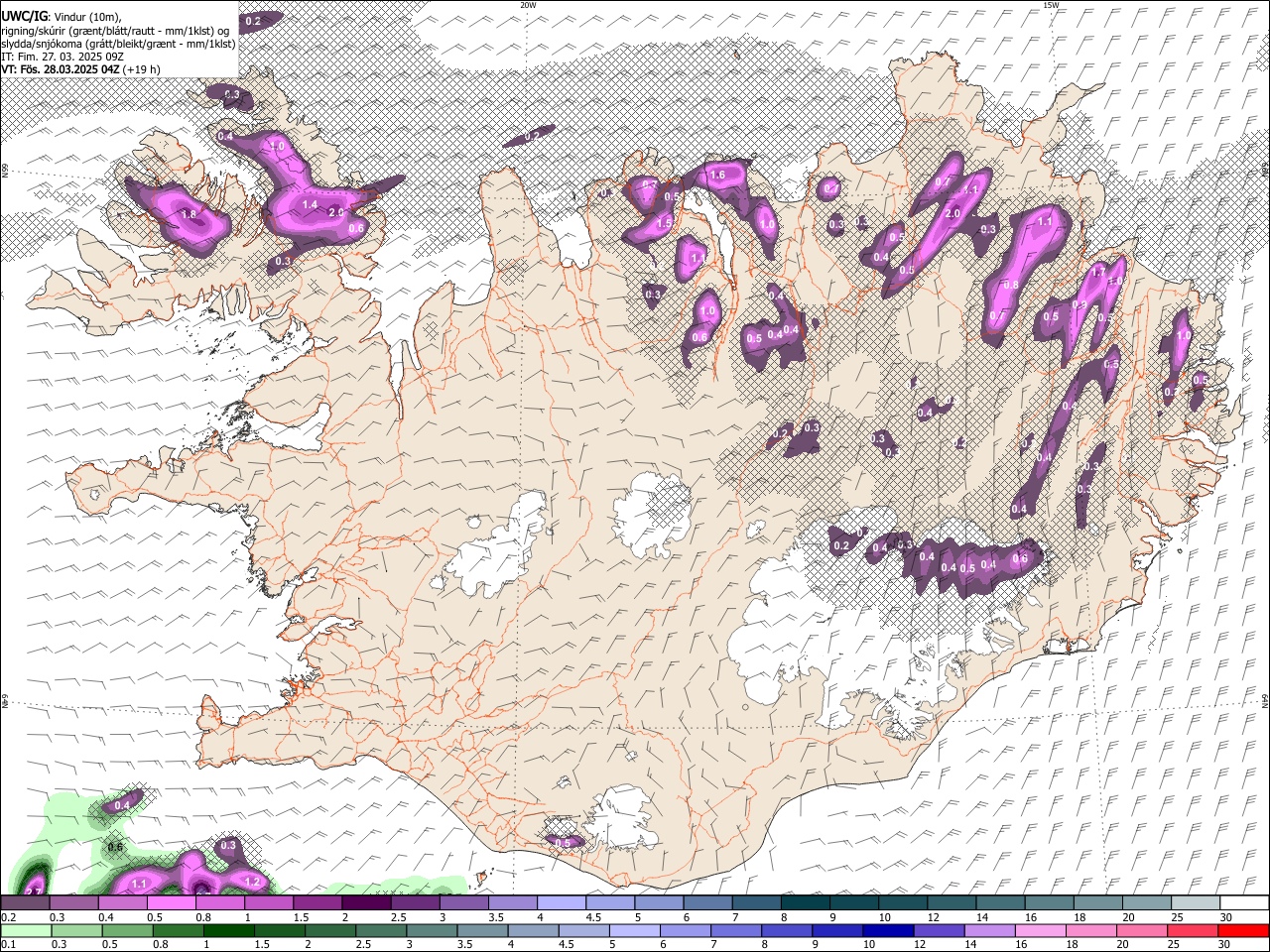Click the 'rigning/skúrir' legend description line

(x=116, y=31)
